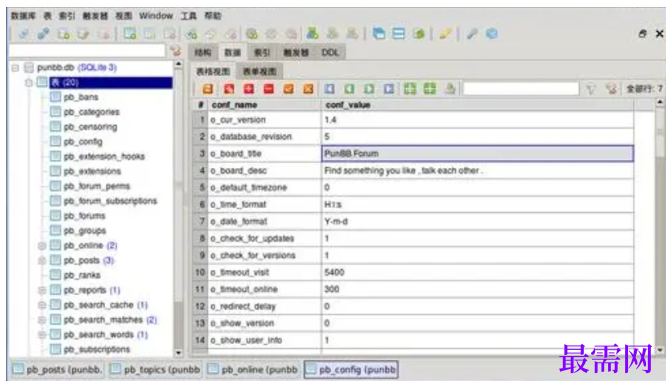Expand the pb_search_cache table node
This screenshot has width=671, height=390.
coord(42,305)
